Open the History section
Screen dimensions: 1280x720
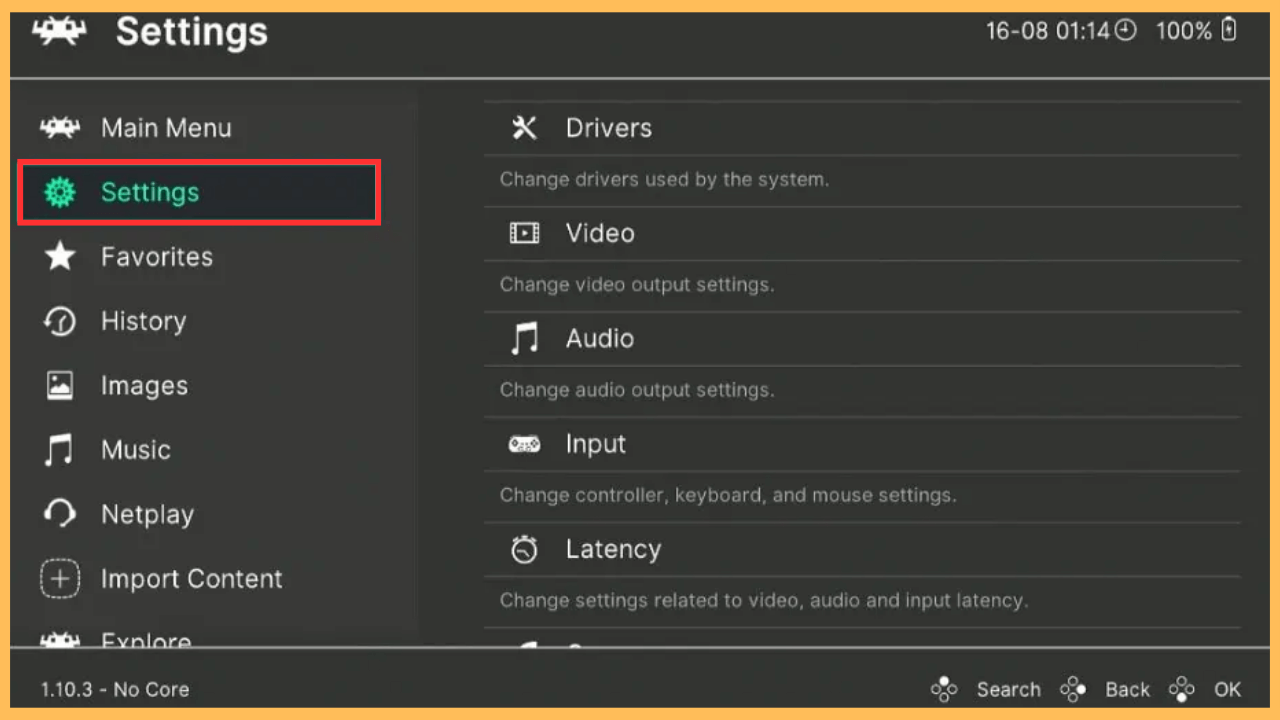[143, 321]
